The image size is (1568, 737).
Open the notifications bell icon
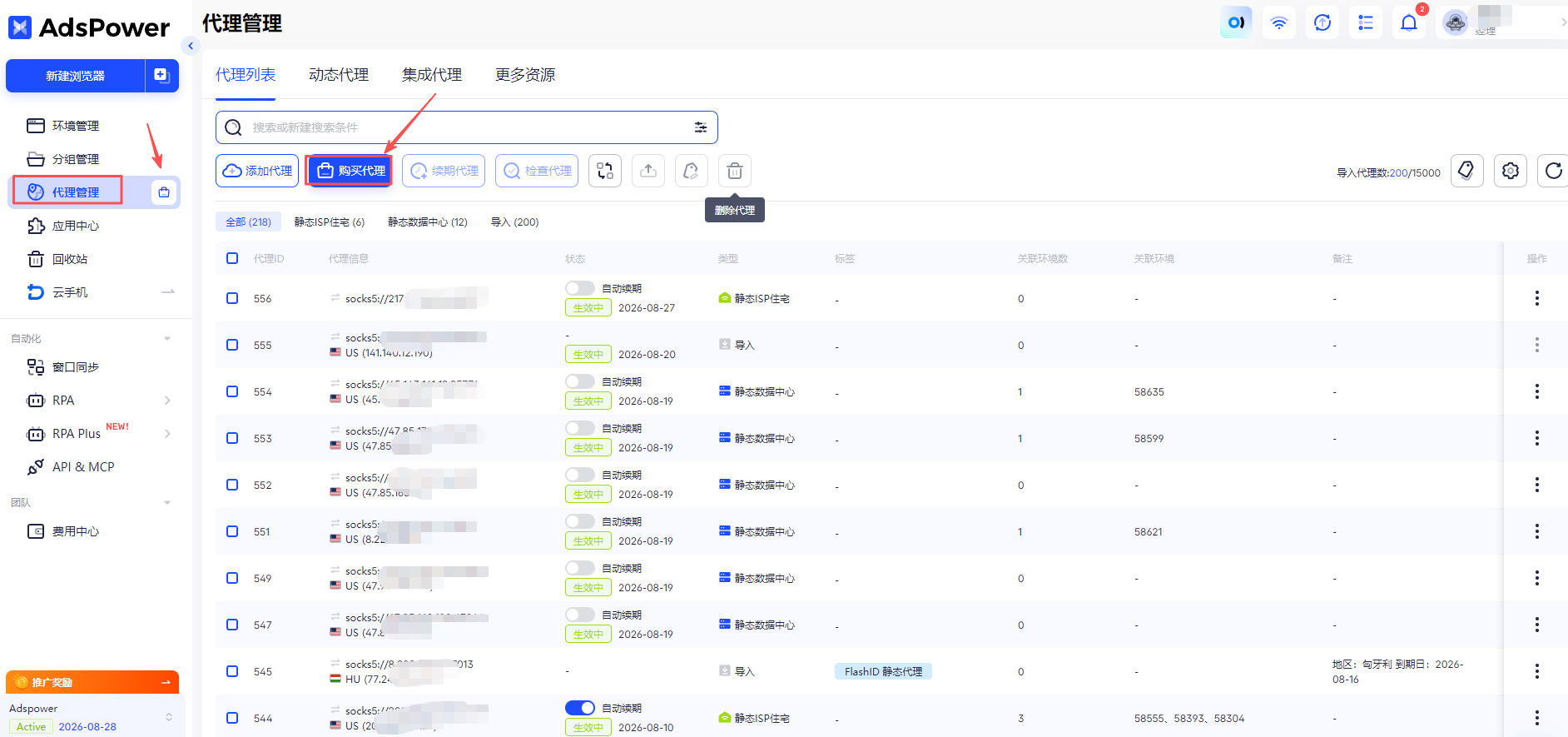coord(1409,22)
